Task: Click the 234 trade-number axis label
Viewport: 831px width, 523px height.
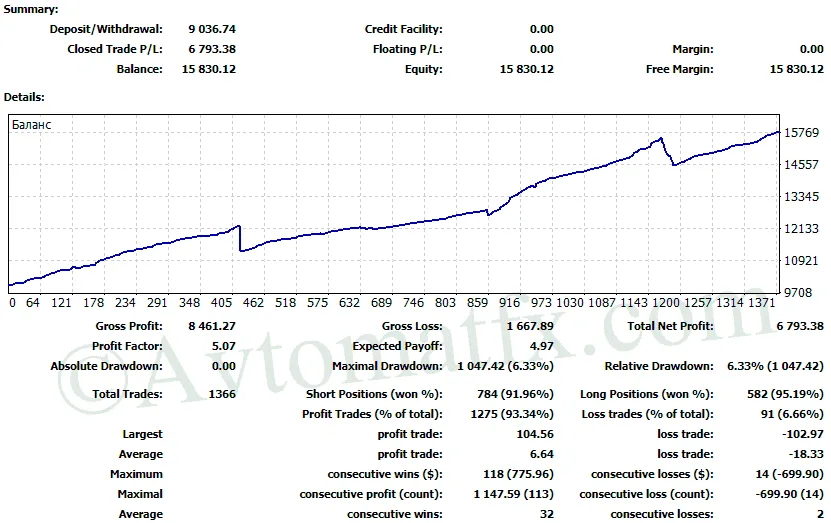Action: (125, 303)
